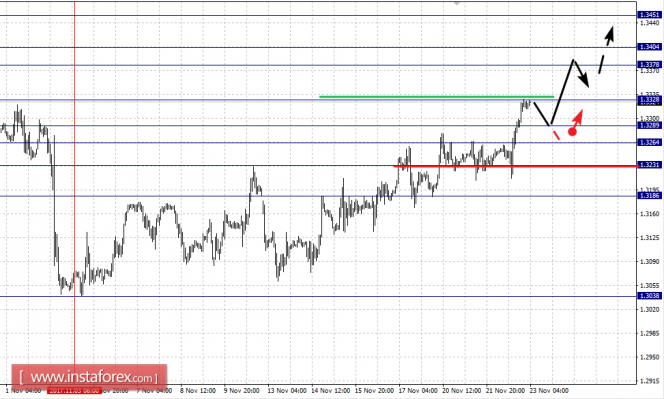
Task: Click the 8 Nov 12:00 time label
Action: click(198, 391)
